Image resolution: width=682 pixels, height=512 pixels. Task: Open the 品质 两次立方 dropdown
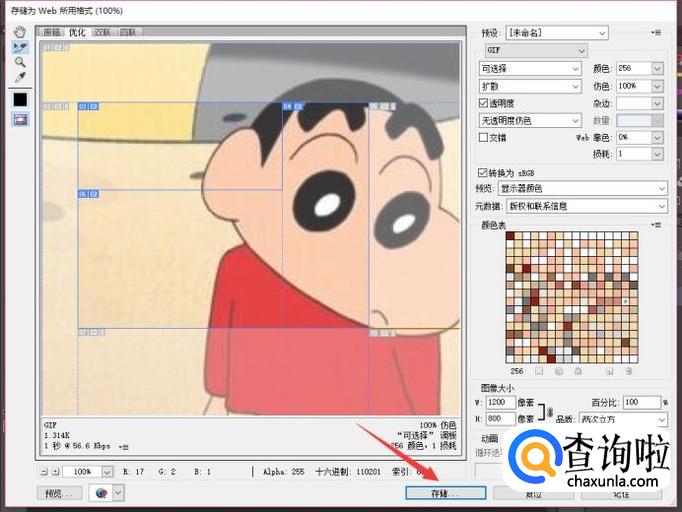(x=623, y=419)
